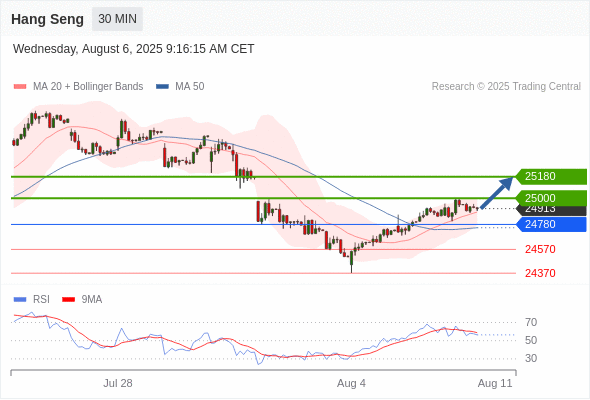
Task: Click the 24570 support level label
Action: 540,249
